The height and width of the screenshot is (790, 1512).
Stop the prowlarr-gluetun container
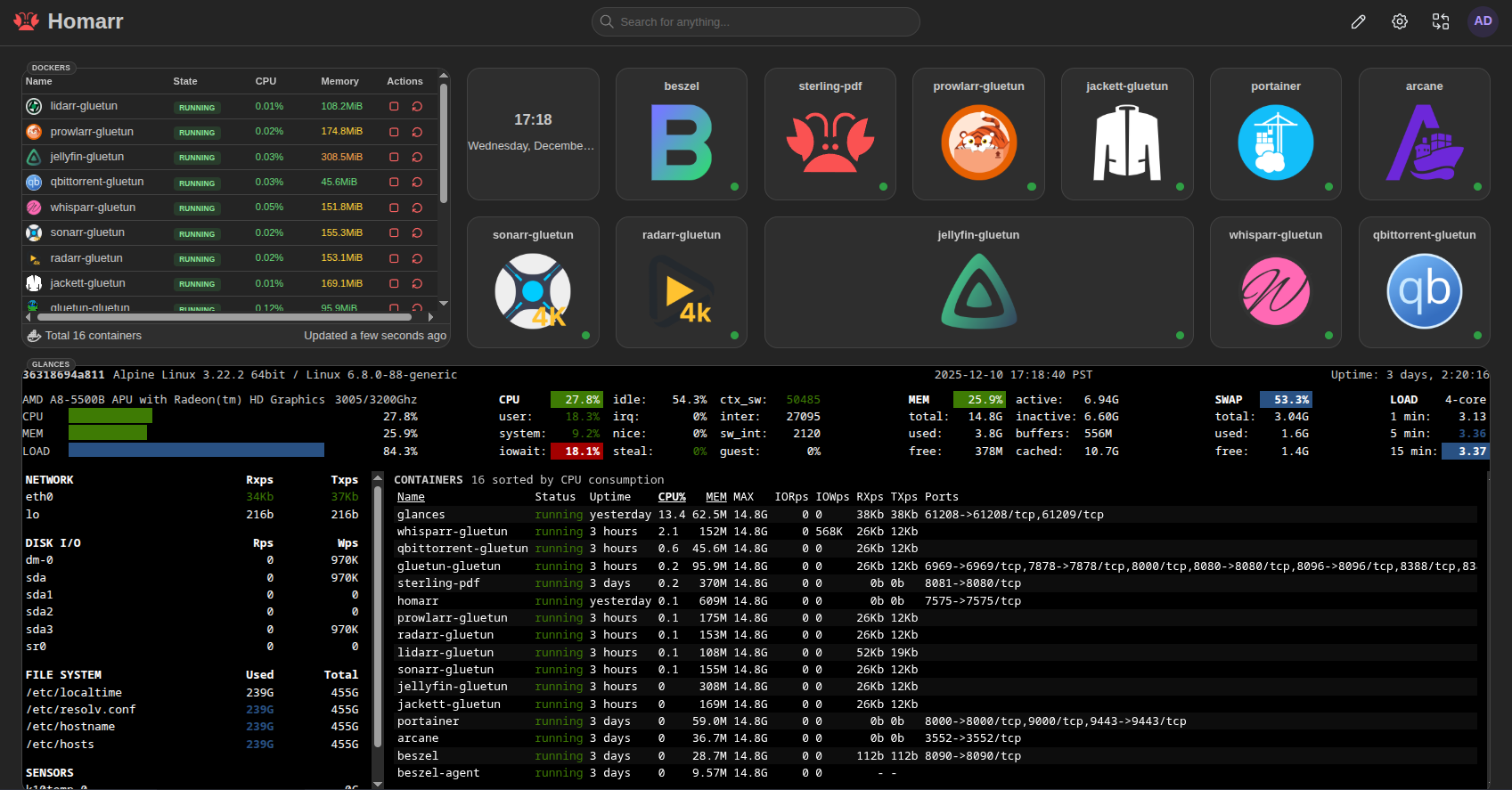click(394, 132)
